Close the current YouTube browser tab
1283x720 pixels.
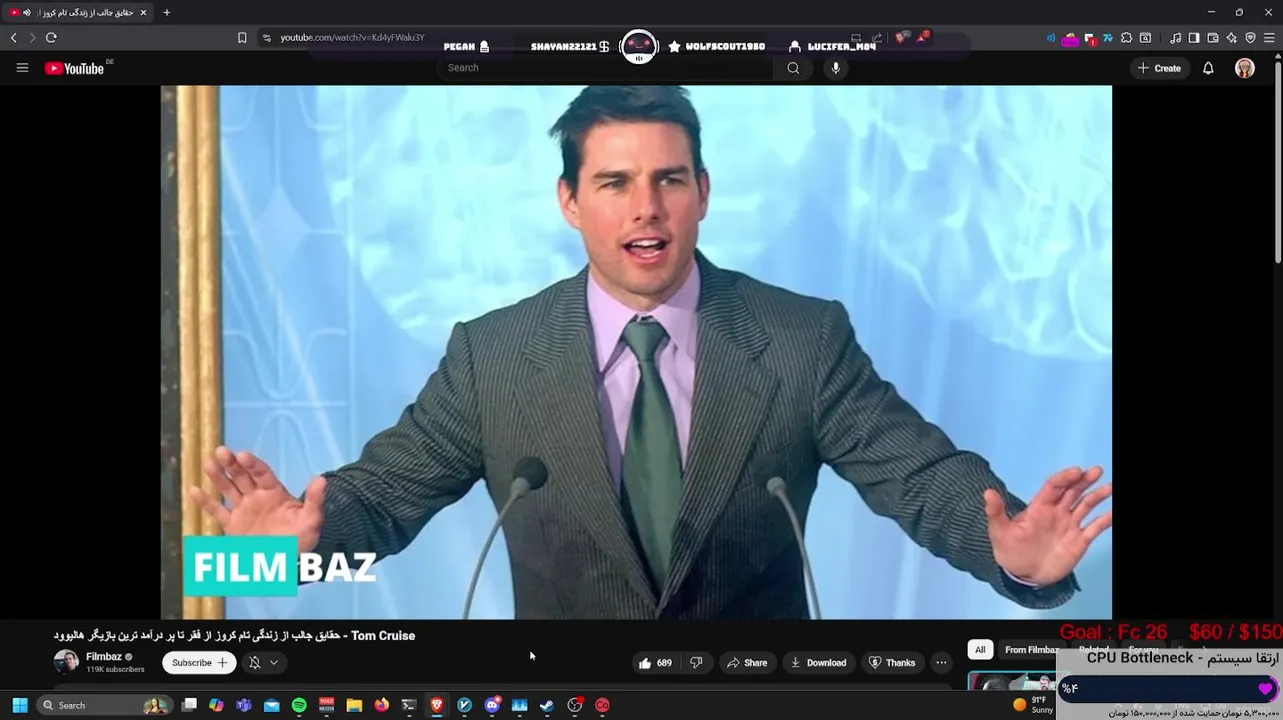(143, 12)
